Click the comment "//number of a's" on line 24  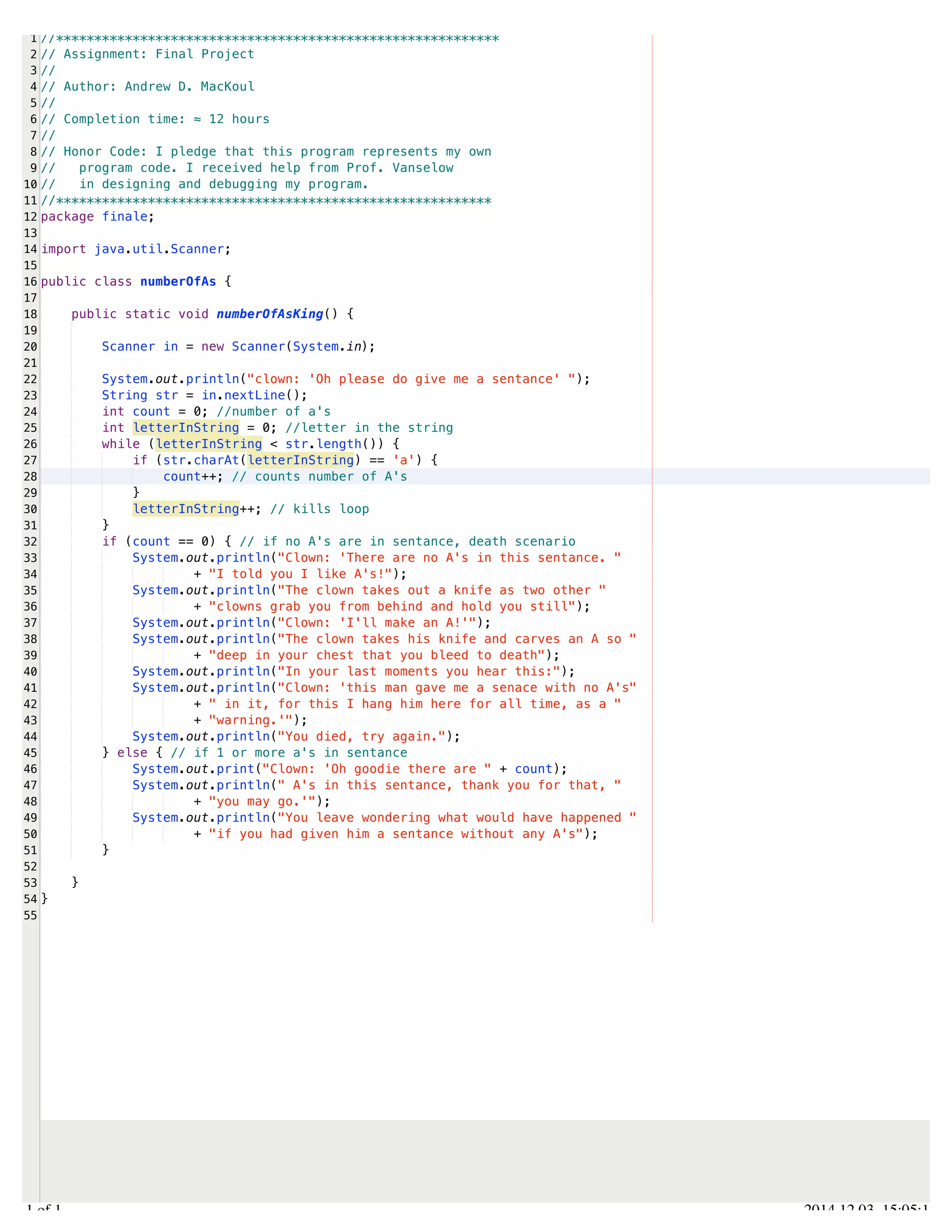point(273,412)
